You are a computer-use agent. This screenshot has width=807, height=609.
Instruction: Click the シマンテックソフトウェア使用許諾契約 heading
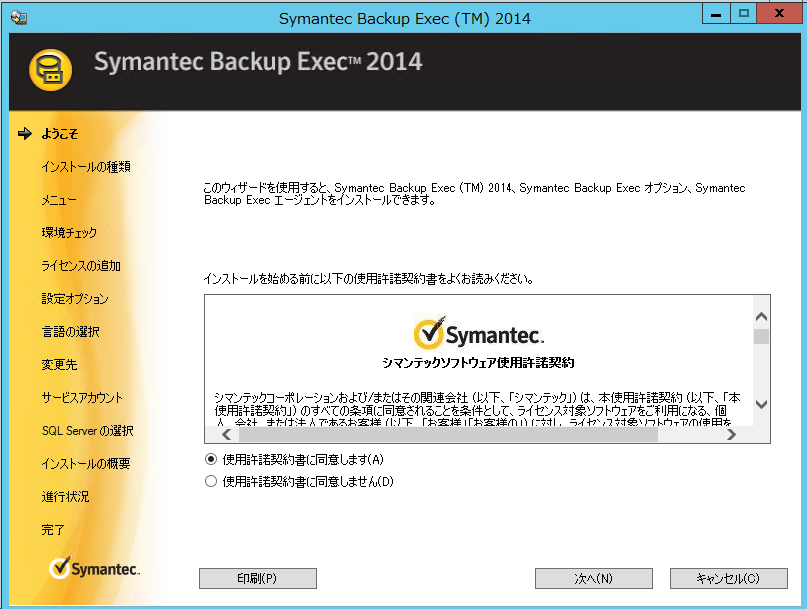pyautogui.click(x=478, y=363)
